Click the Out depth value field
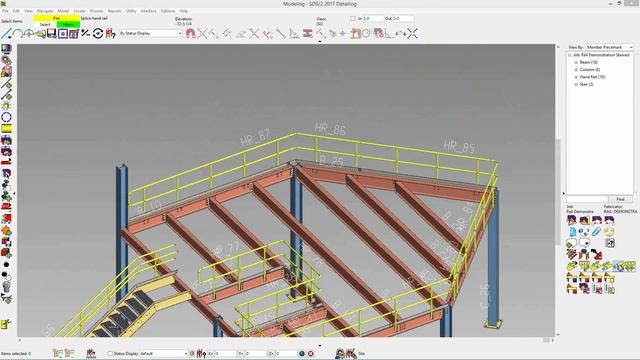This screenshot has width=640, height=360. pos(403,18)
